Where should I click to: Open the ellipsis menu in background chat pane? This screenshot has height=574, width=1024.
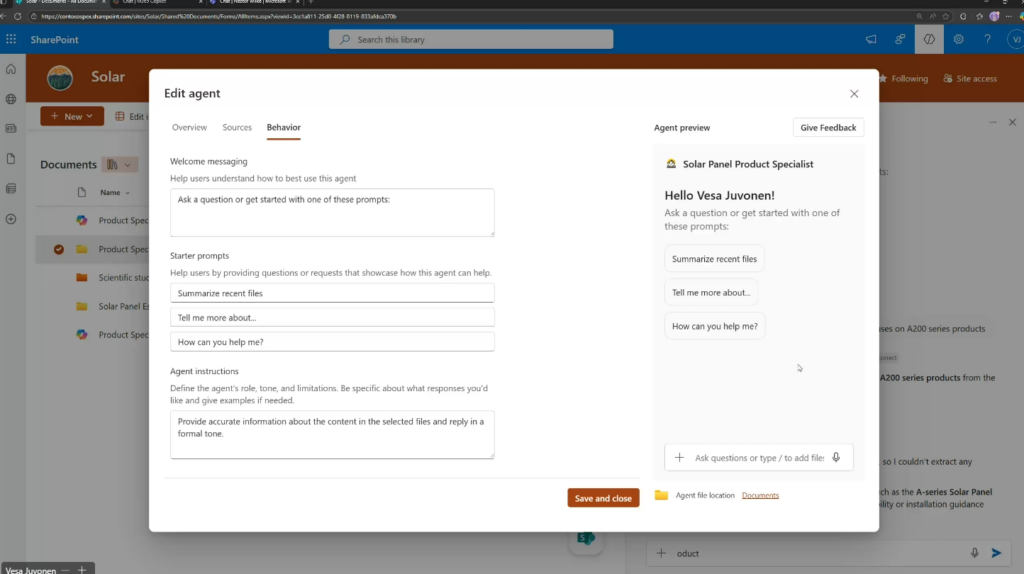[993, 122]
